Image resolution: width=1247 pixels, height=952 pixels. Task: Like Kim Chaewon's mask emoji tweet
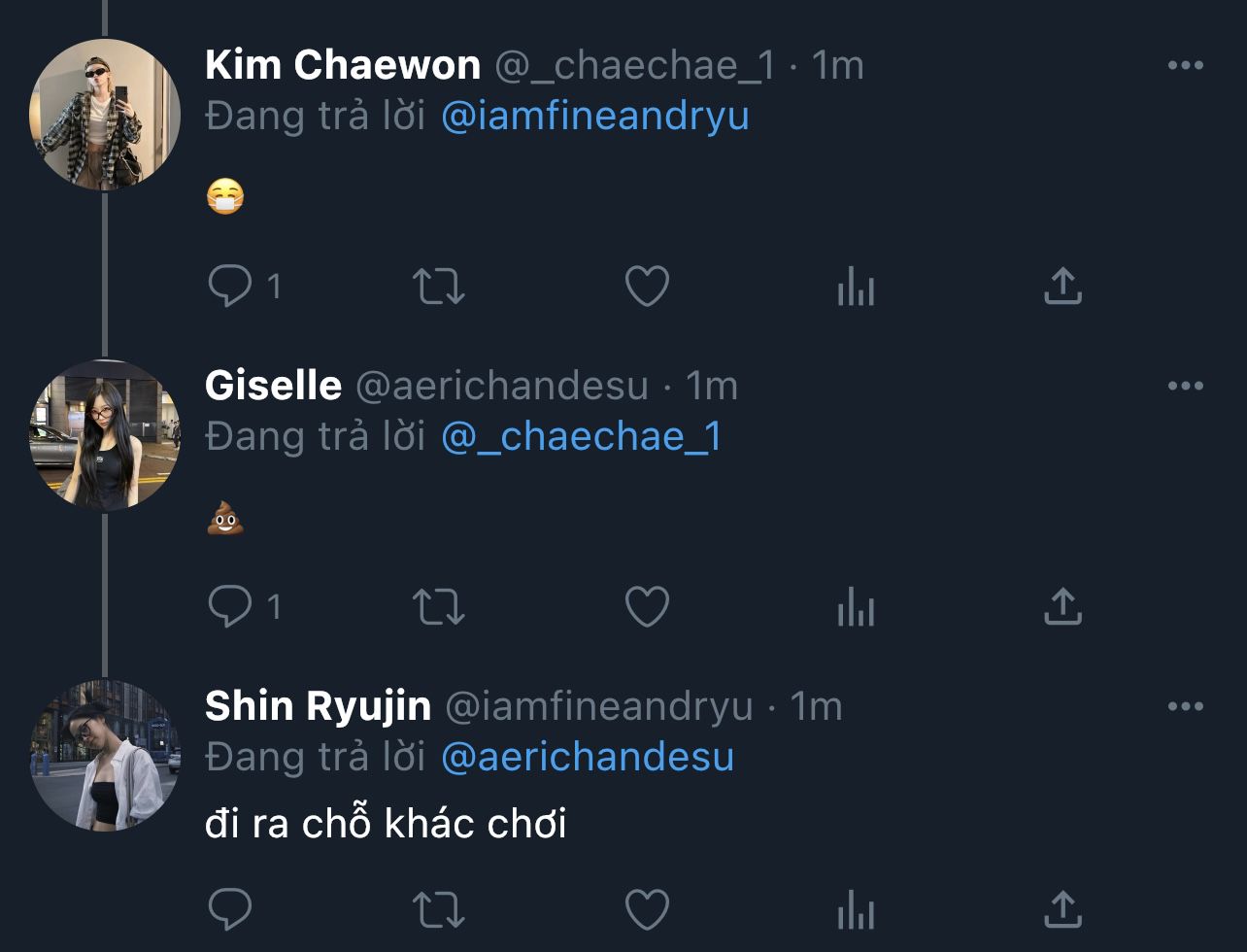(x=647, y=287)
